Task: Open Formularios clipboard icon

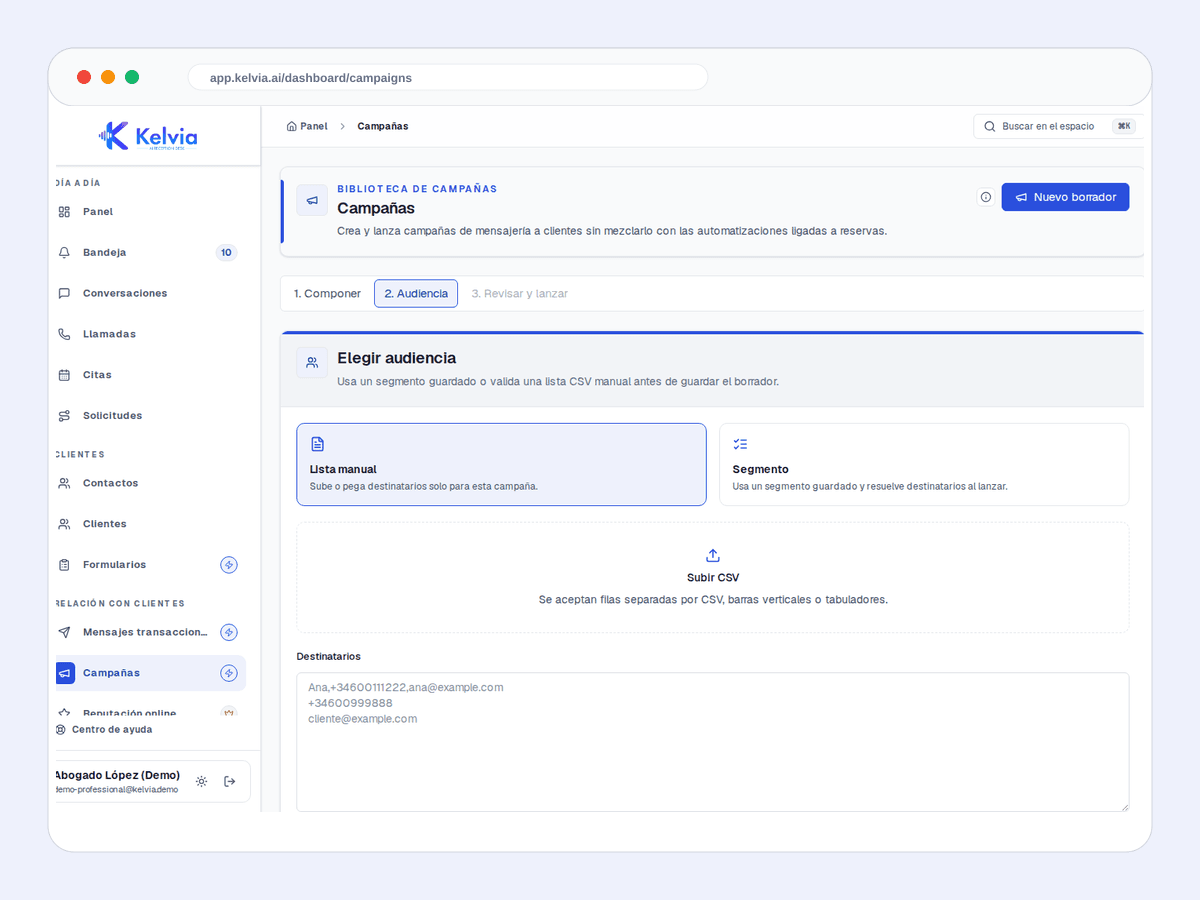Action: pos(64,565)
